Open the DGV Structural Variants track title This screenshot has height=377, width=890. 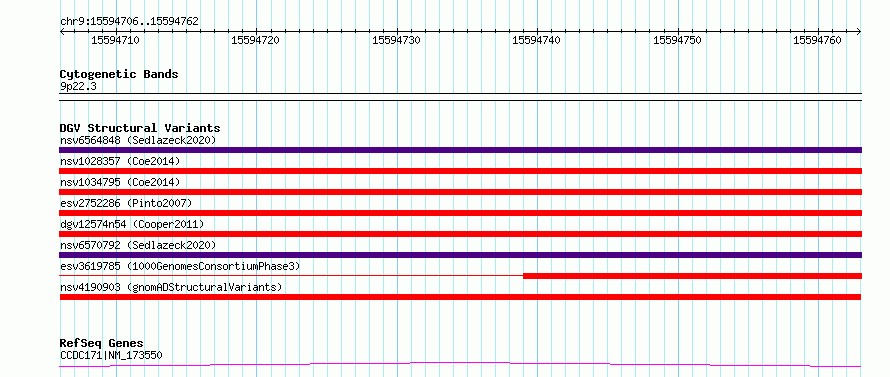[x=140, y=128]
